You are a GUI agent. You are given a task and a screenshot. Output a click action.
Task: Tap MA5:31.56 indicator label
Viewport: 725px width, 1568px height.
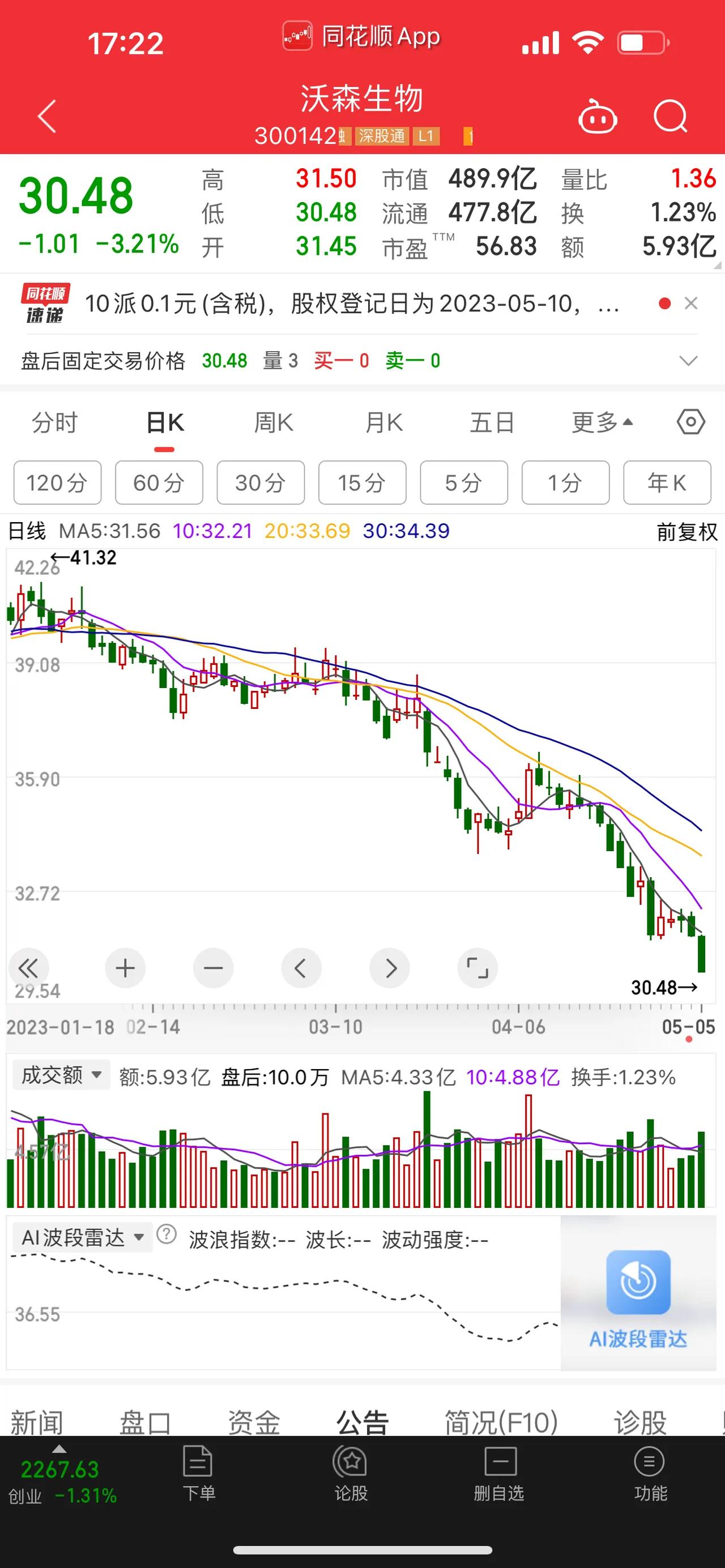coord(109,531)
